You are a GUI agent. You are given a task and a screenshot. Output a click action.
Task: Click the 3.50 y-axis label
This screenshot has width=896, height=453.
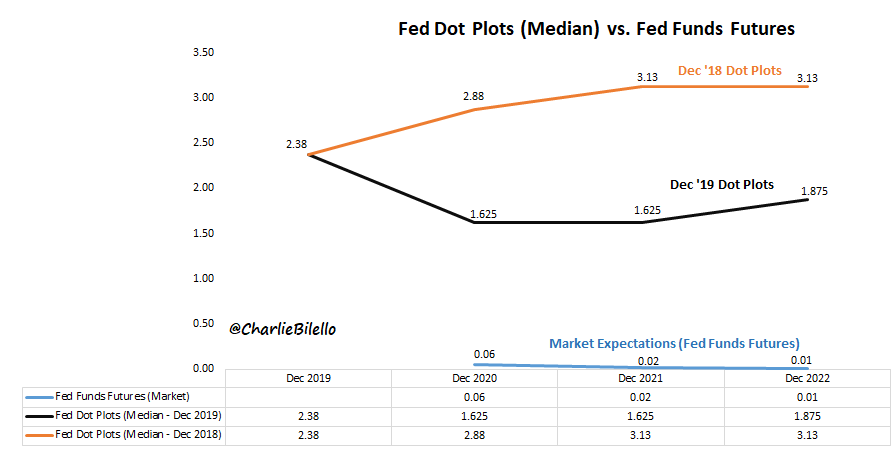[x=202, y=52]
